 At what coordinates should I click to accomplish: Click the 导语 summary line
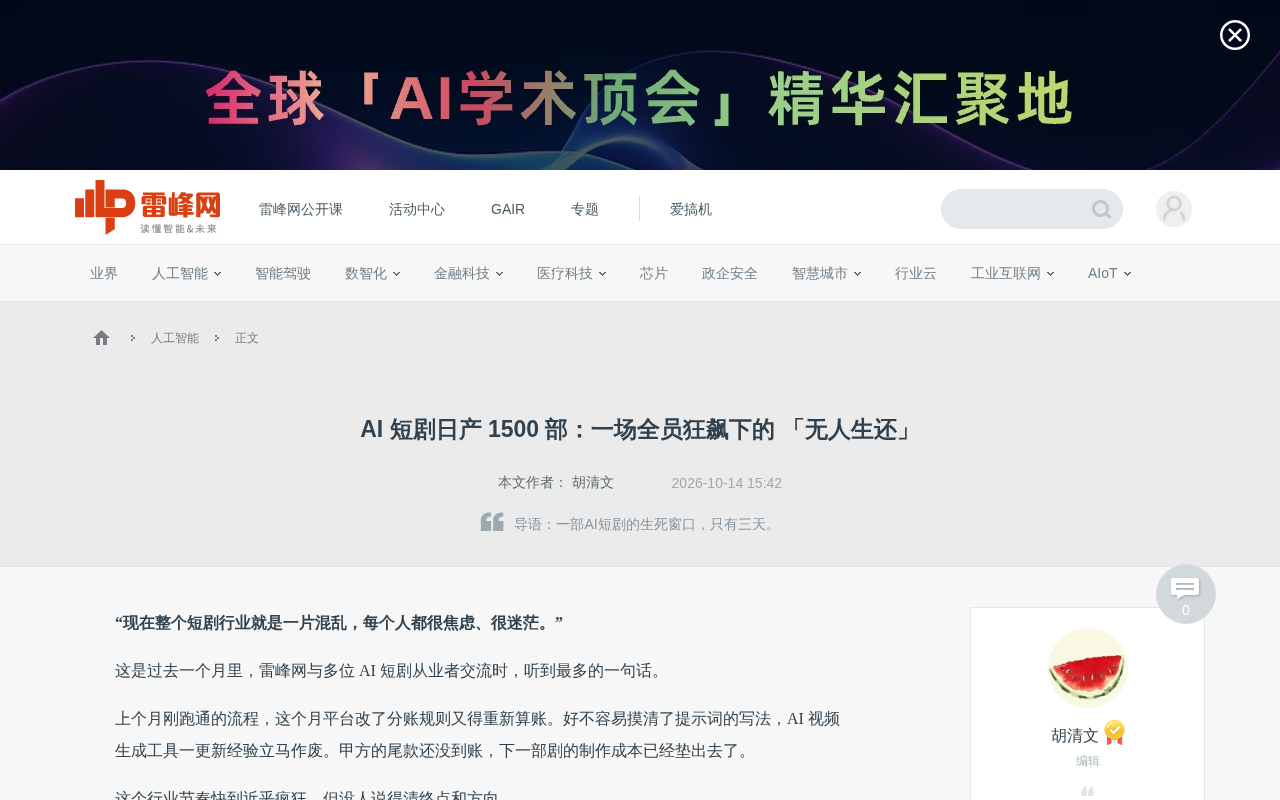[647, 524]
